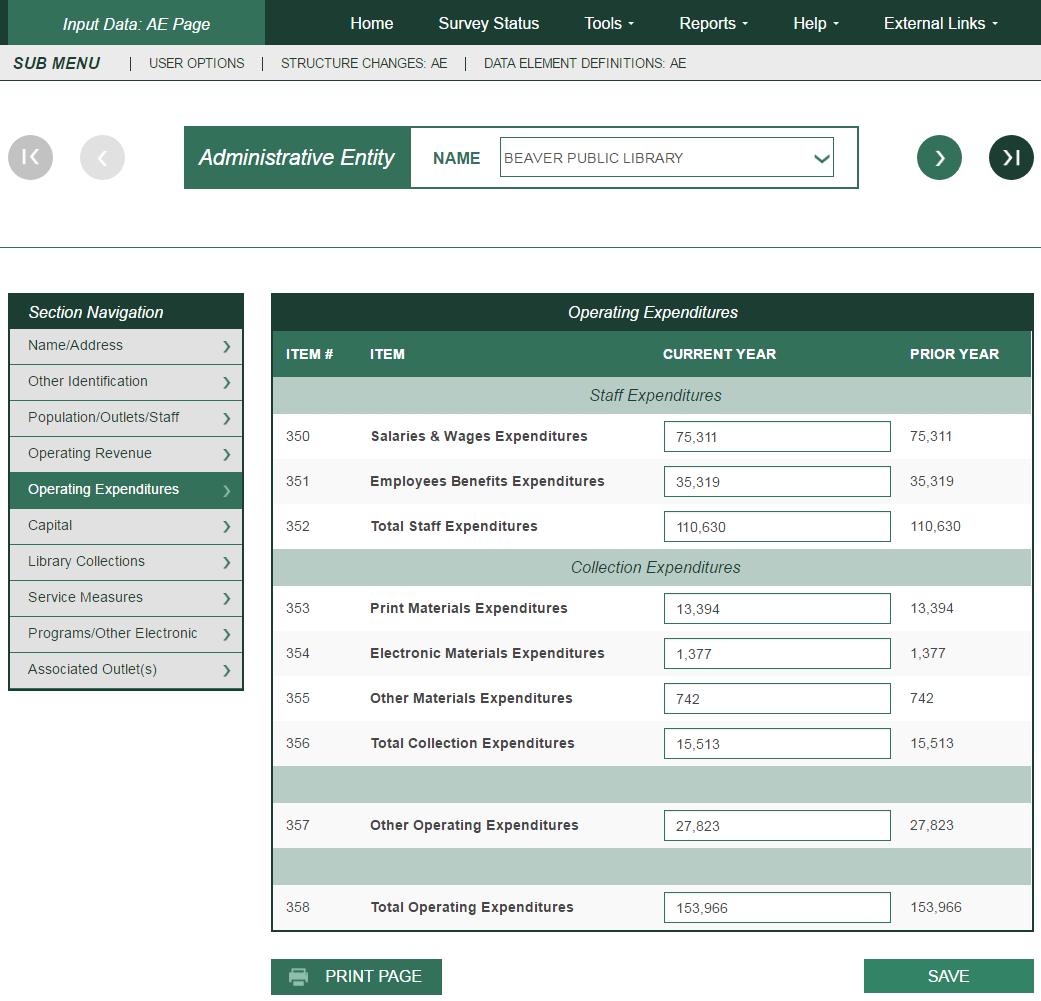Click the Total Operating Expenditures input field

click(x=776, y=908)
